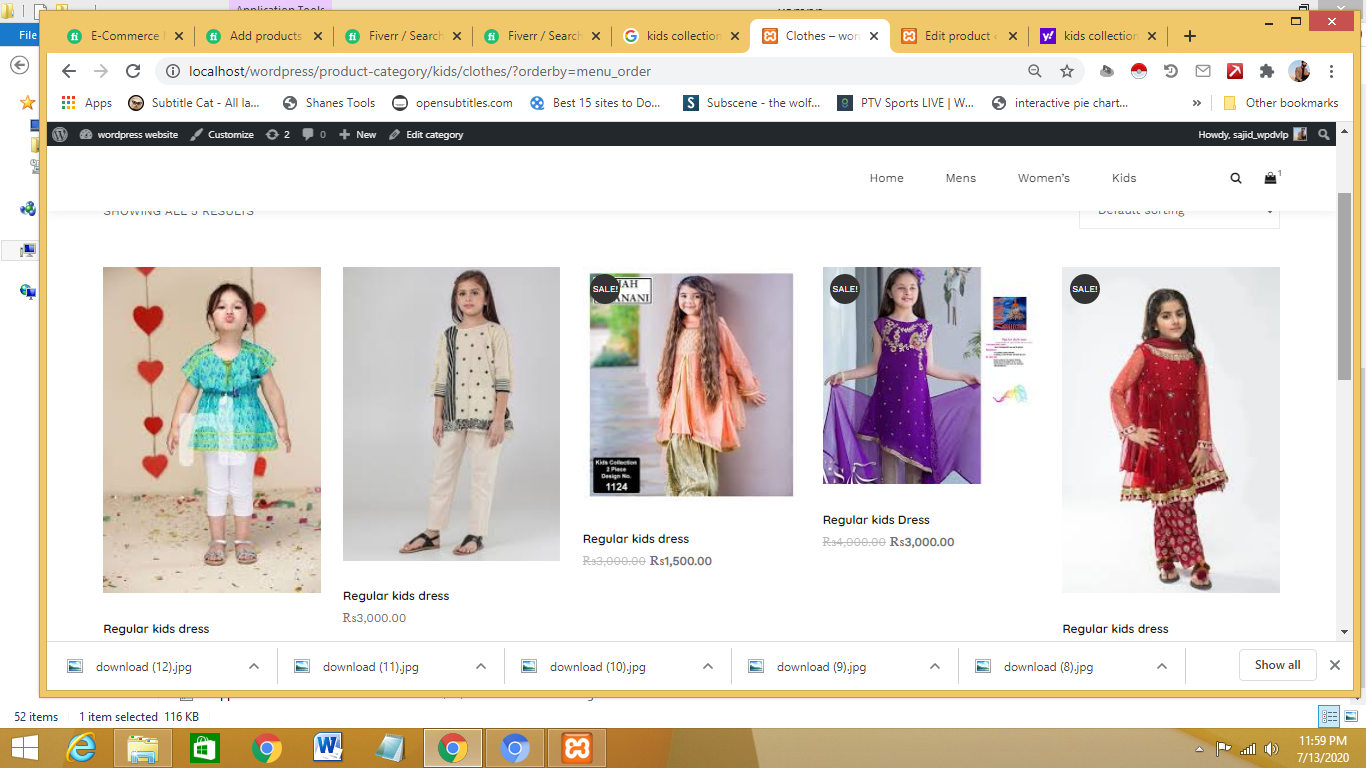Open the Default sorting dropdown

(1179, 210)
